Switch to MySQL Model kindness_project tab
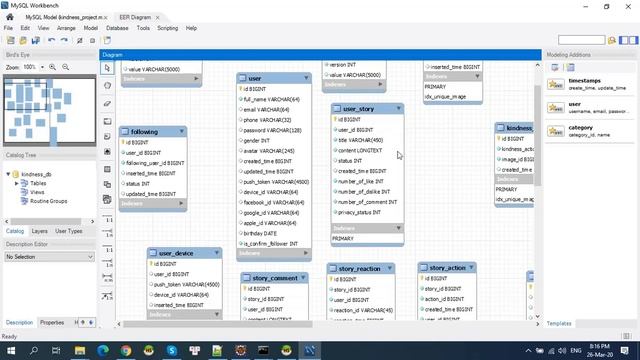 (64, 17)
